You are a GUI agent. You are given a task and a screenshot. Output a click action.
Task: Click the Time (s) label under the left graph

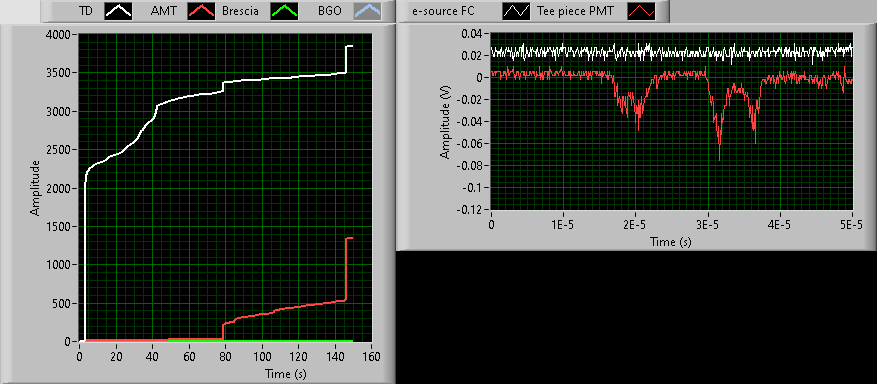286,373
